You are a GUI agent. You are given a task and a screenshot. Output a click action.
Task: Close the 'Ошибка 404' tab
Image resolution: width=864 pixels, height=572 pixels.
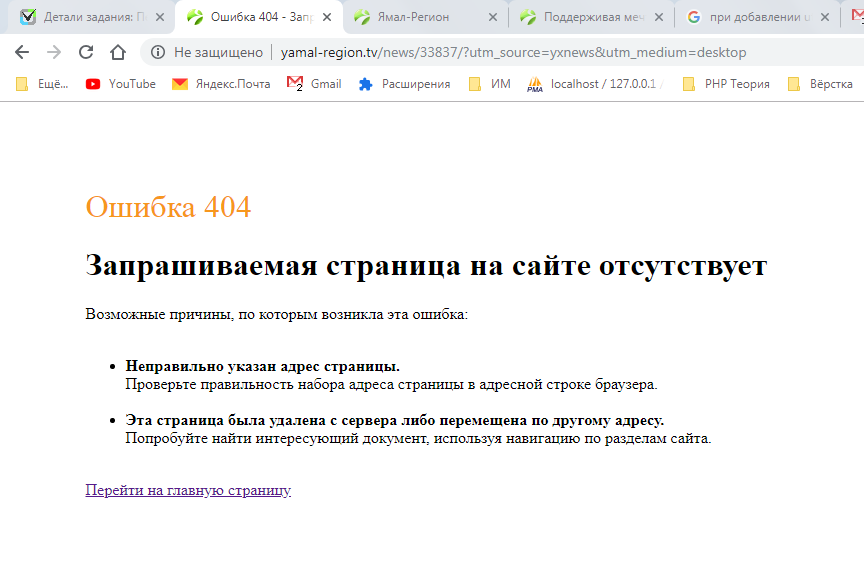[326, 17]
